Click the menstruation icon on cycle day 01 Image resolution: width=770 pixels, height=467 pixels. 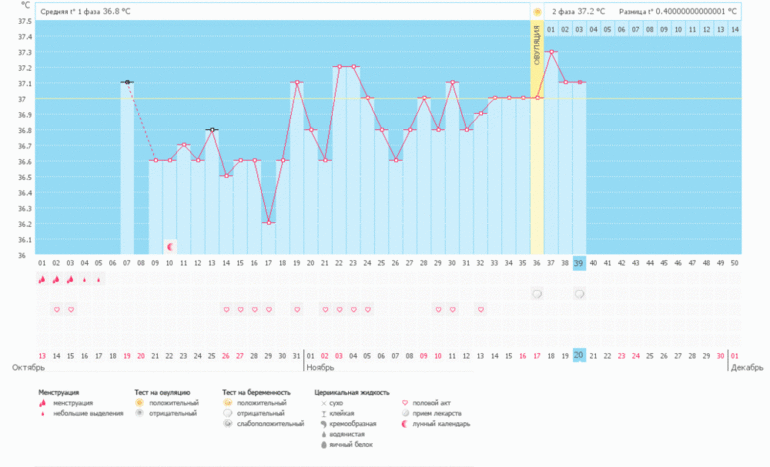42,281
